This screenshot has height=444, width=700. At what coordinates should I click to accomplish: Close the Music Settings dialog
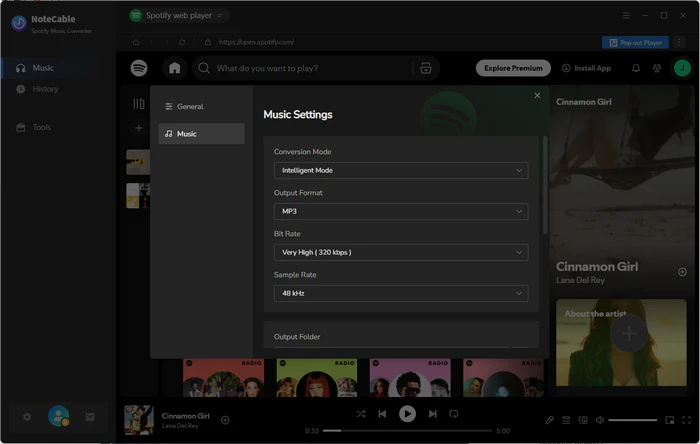click(537, 95)
